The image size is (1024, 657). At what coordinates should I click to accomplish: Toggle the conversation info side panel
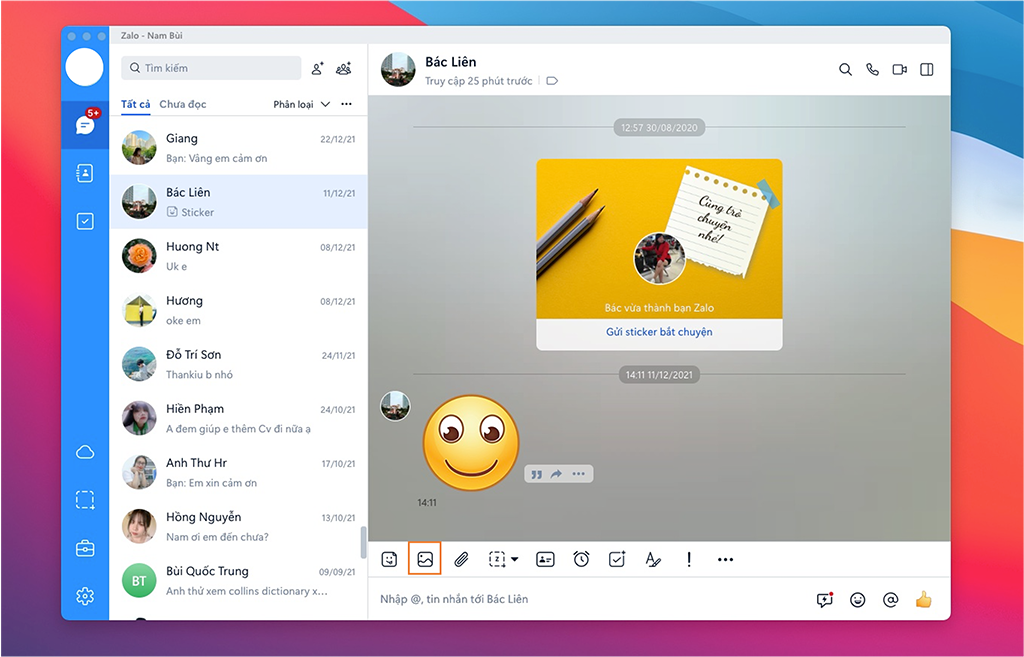point(927,69)
